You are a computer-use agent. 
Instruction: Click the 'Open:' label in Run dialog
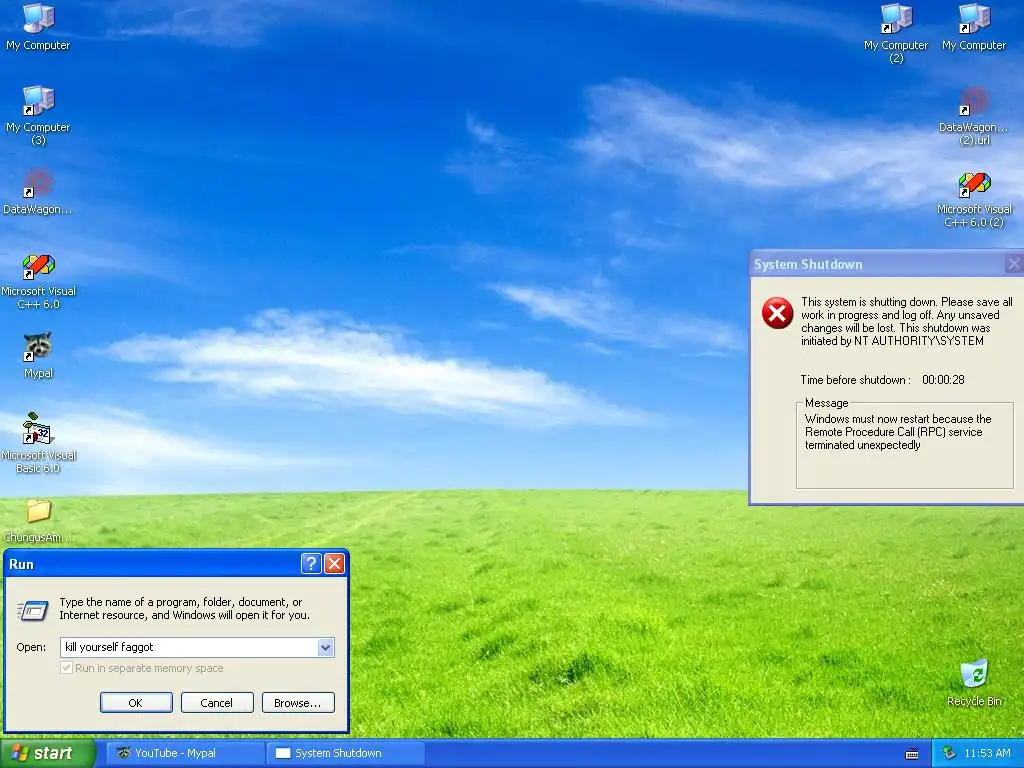(x=31, y=647)
